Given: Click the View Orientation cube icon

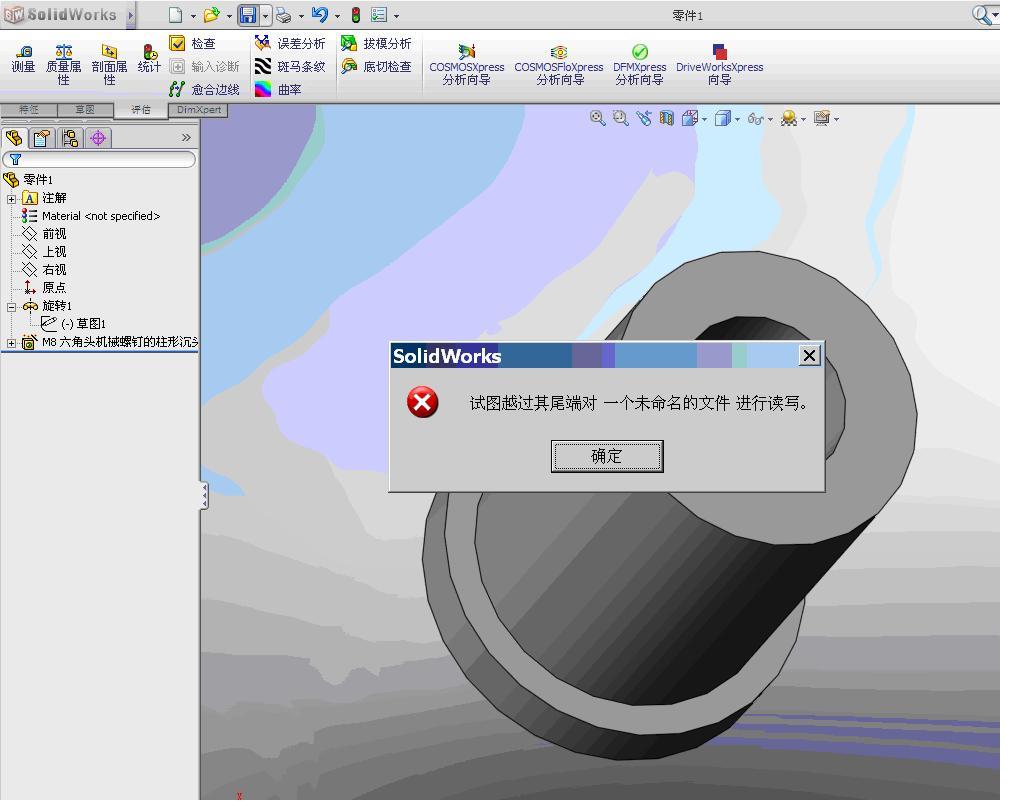Looking at the screenshot, I should 690,118.
